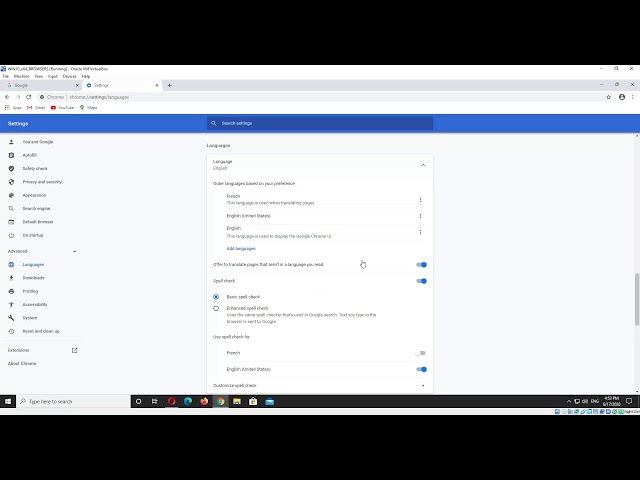Open Microsoft Store from the taskbar
This screenshot has height=480, width=640.
(253, 402)
